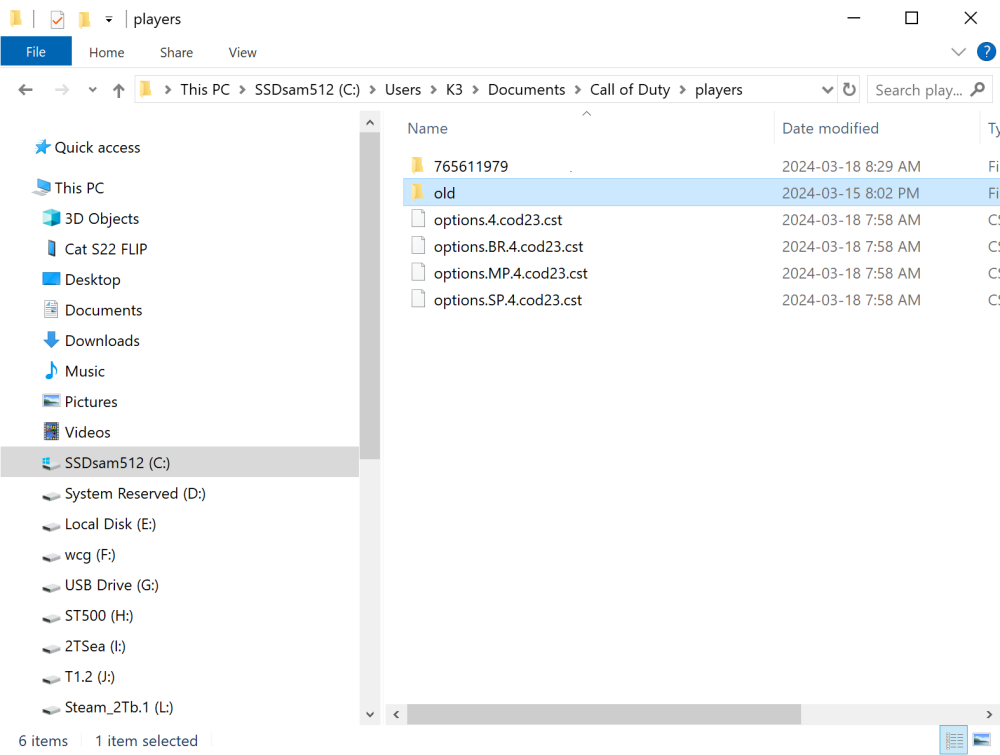1000x755 pixels.
Task: Open the File menu
Action: point(36,52)
